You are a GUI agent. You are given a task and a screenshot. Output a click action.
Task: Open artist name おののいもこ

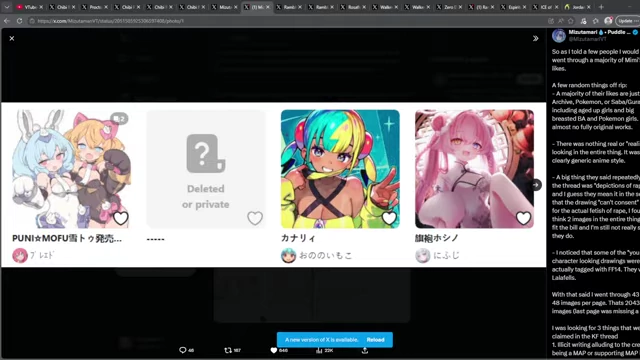(x=325, y=256)
